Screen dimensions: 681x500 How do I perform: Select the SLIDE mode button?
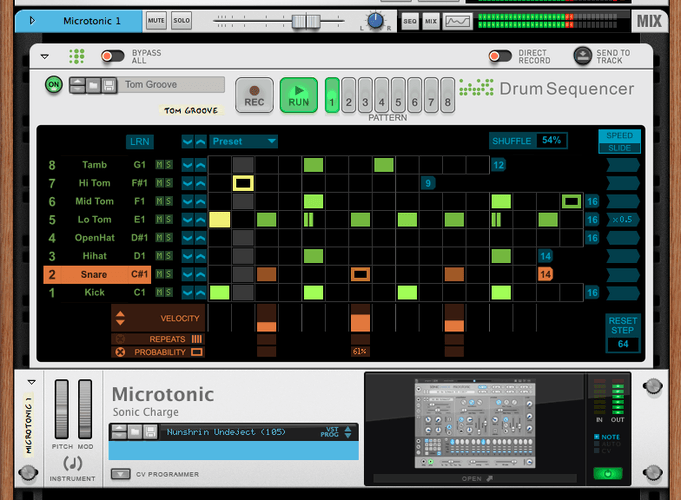[x=619, y=148]
